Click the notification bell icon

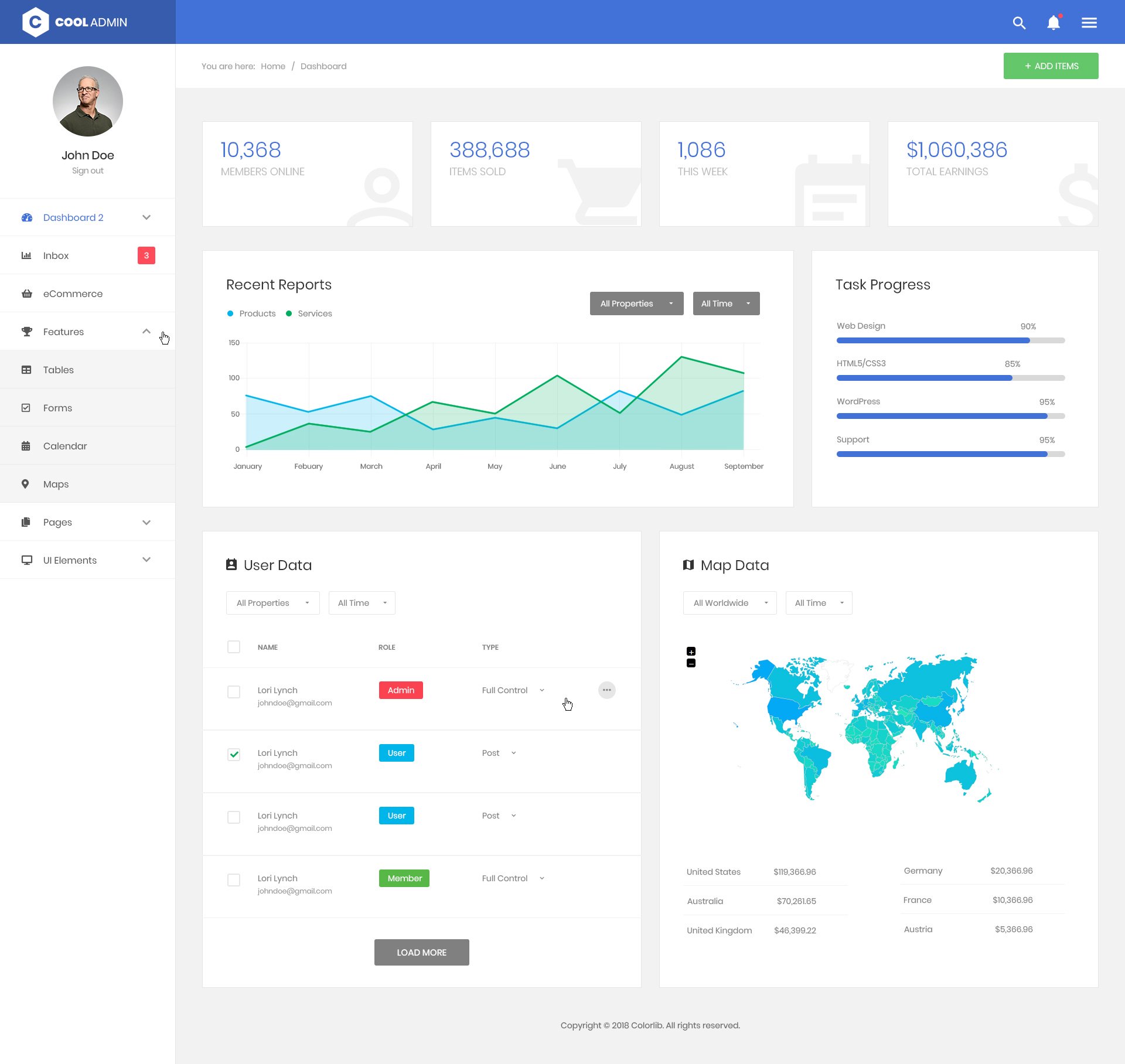coord(1054,23)
